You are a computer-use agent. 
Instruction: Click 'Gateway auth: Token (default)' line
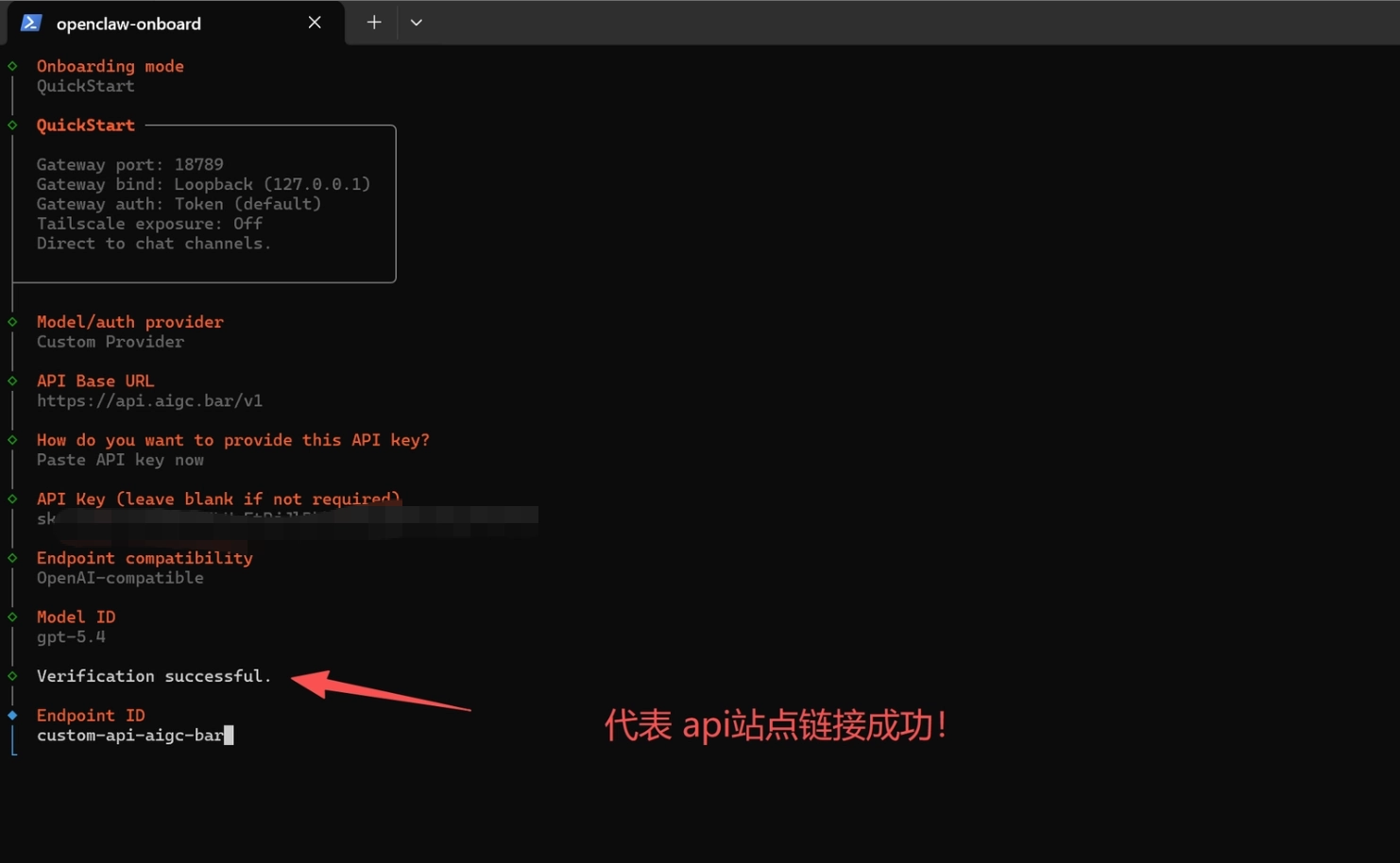point(179,204)
